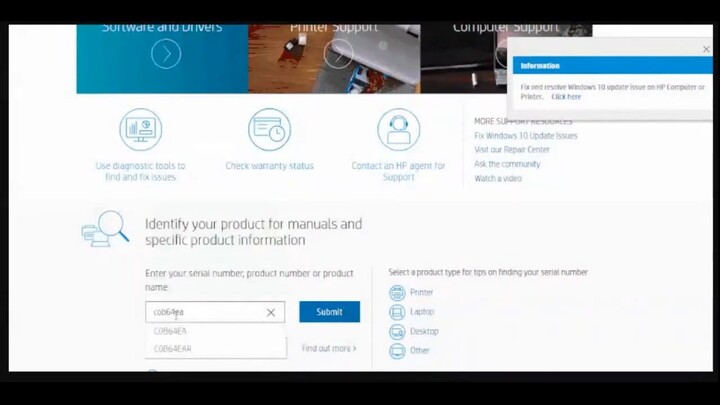Open Software and Drivers arrow circle
The image size is (720, 405).
pos(166,54)
